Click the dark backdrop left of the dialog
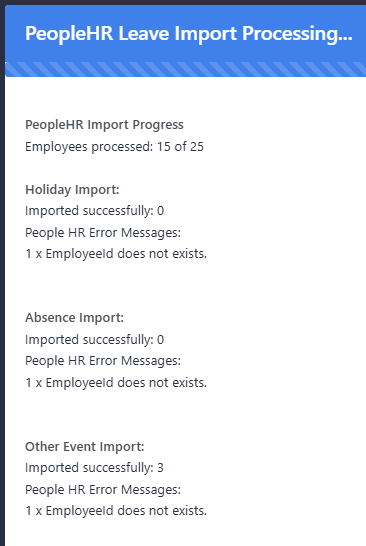Image resolution: width=366 pixels, height=546 pixels. click(2, 279)
